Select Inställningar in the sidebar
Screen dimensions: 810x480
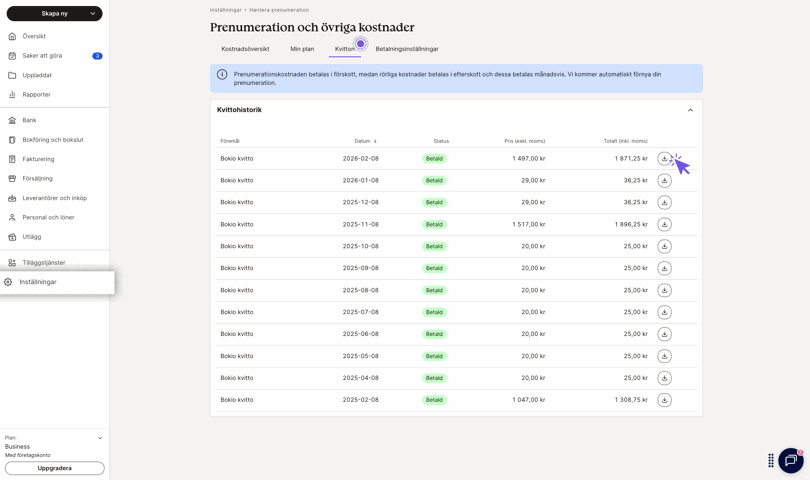38,282
